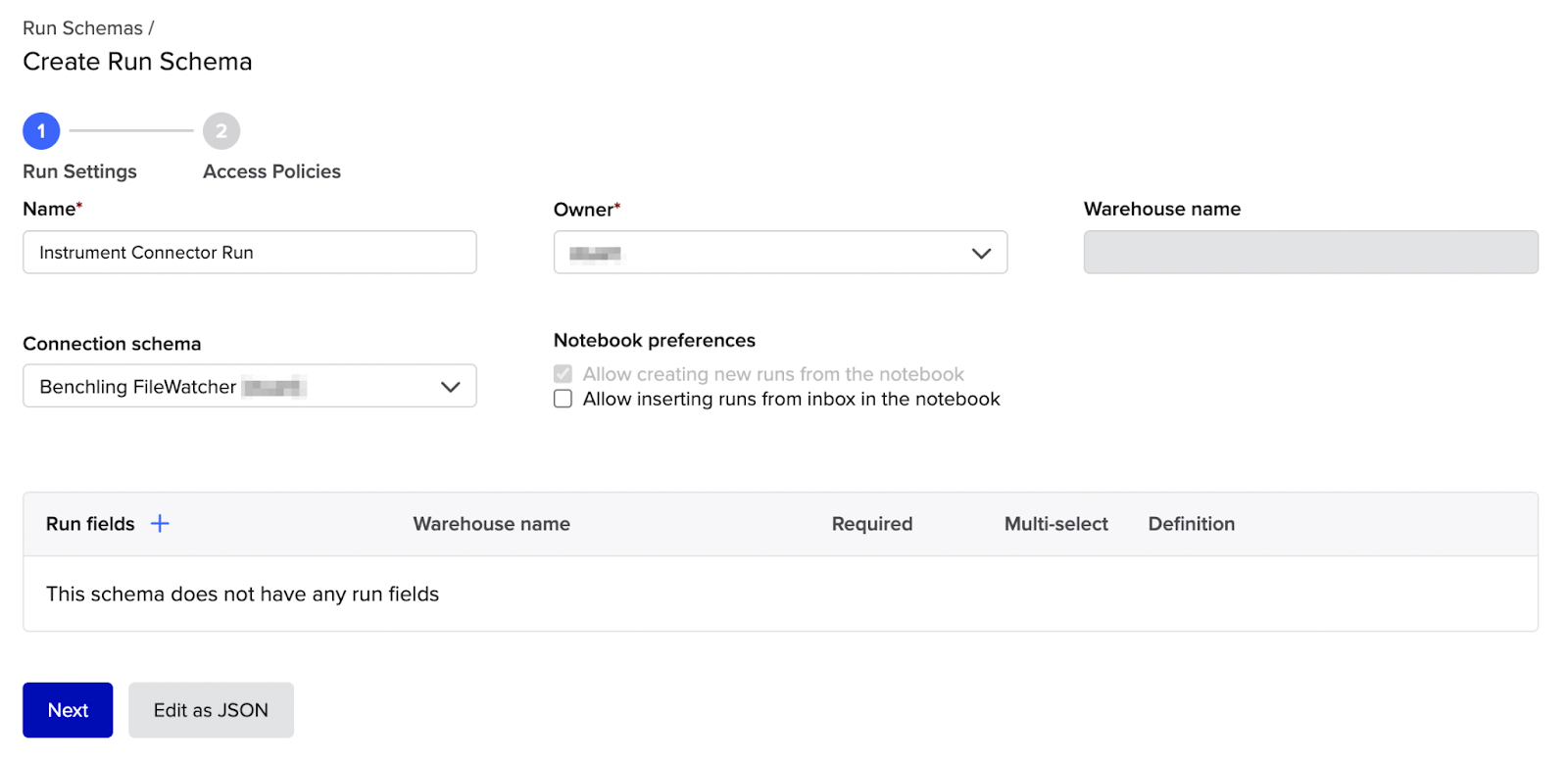Toggle the creating new runs checkbox
Viewport: 1568px width, 761px height.
click(x=563, y=374)
